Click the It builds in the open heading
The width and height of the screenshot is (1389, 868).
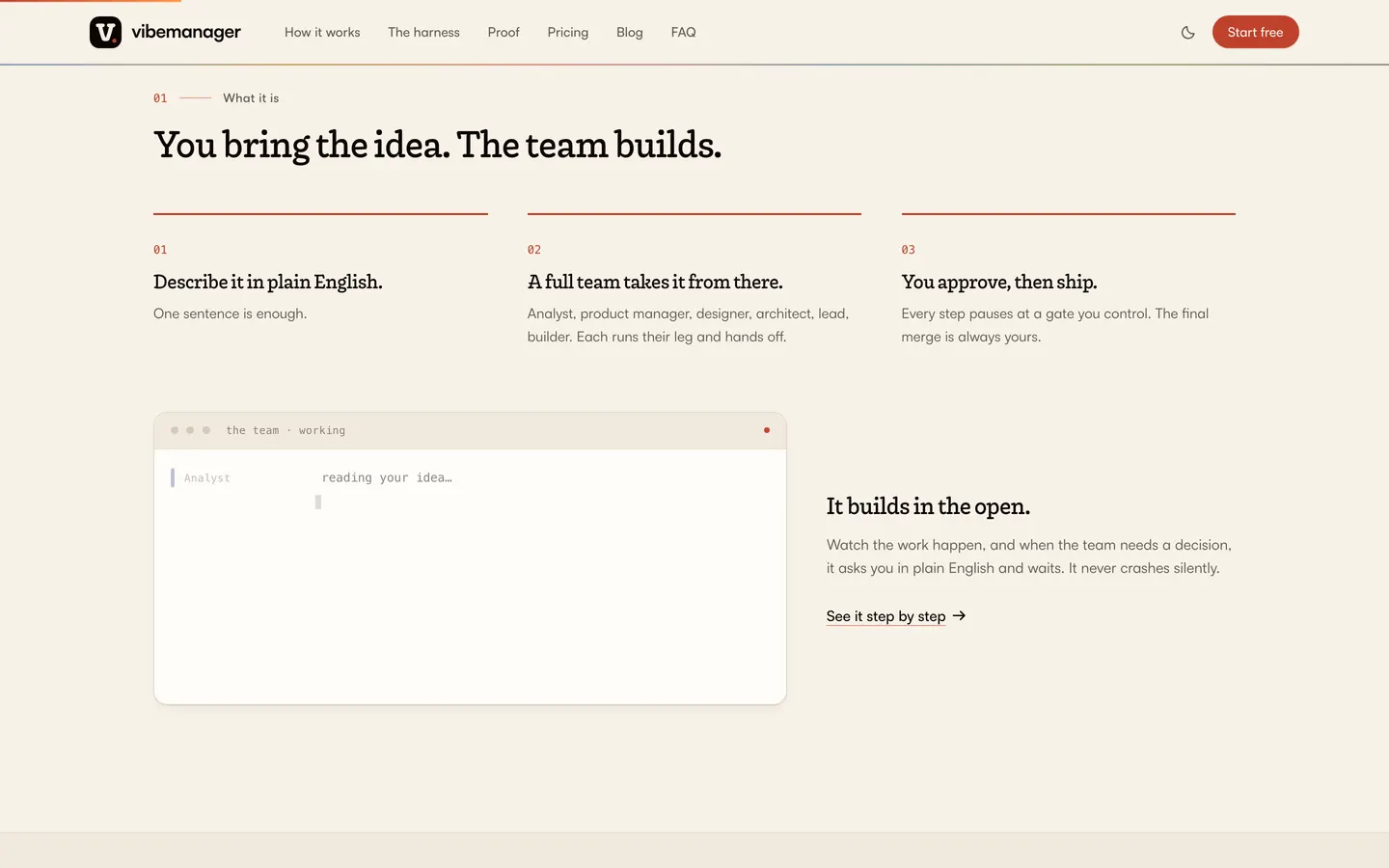tap(928, 506)
